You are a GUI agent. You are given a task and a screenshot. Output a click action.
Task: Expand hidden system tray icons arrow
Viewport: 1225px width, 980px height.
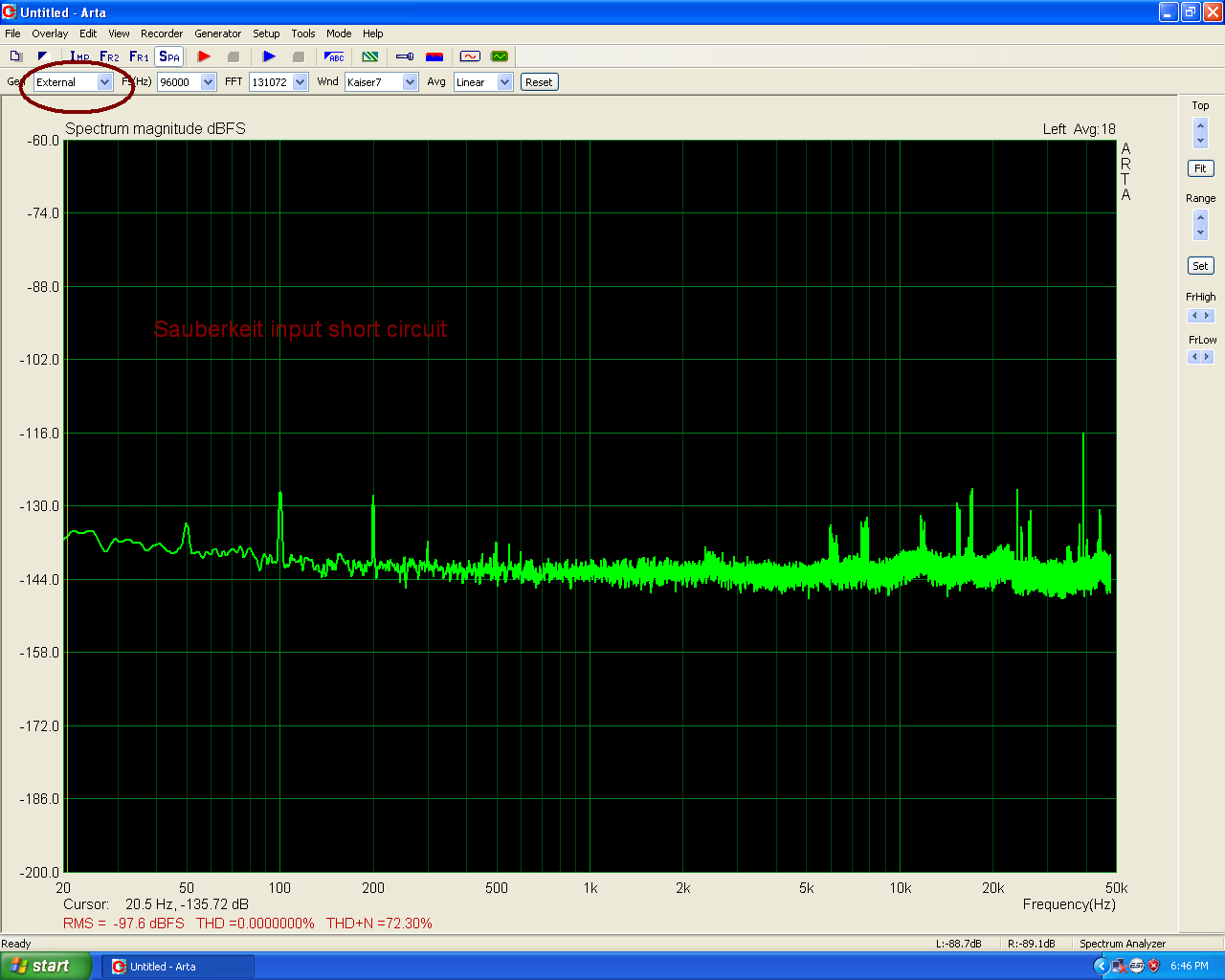(1102, 967)
